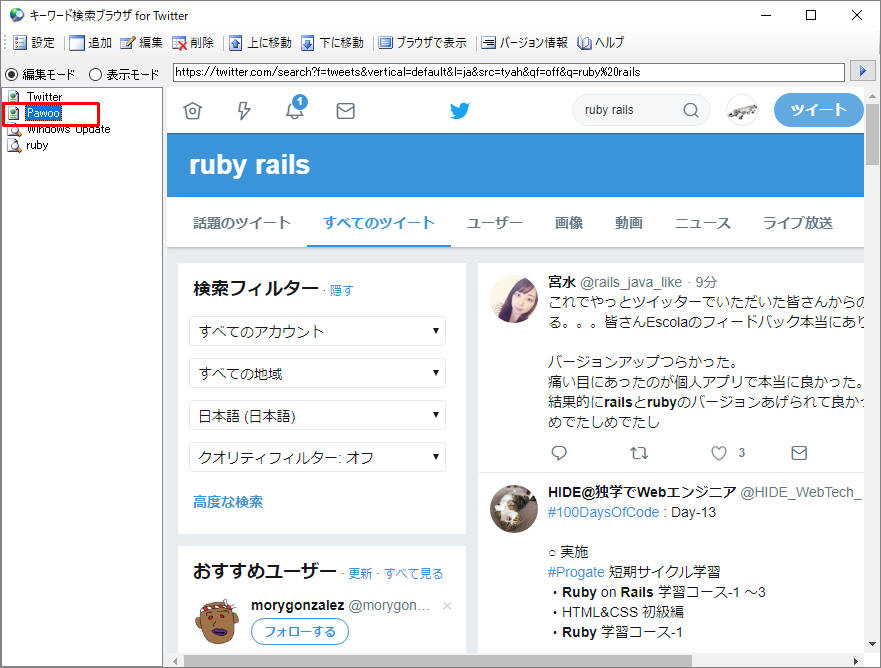Screen dimensions: 881x668
Task: Like 宮水's tweet with heart icon
Action: pyautogui.click(x=719, y=453)
